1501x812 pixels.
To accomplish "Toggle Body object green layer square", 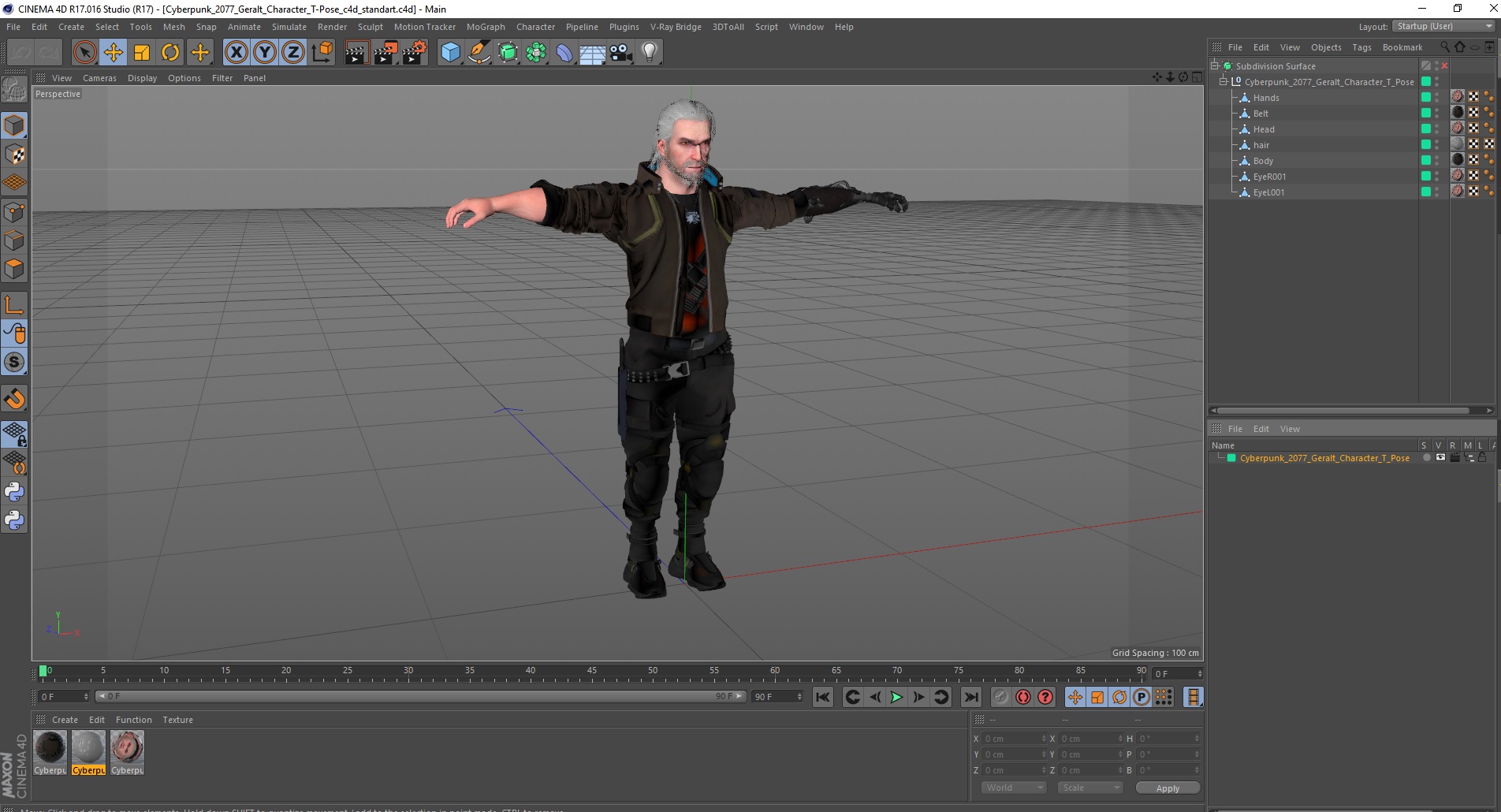I will pos(1425,160).
